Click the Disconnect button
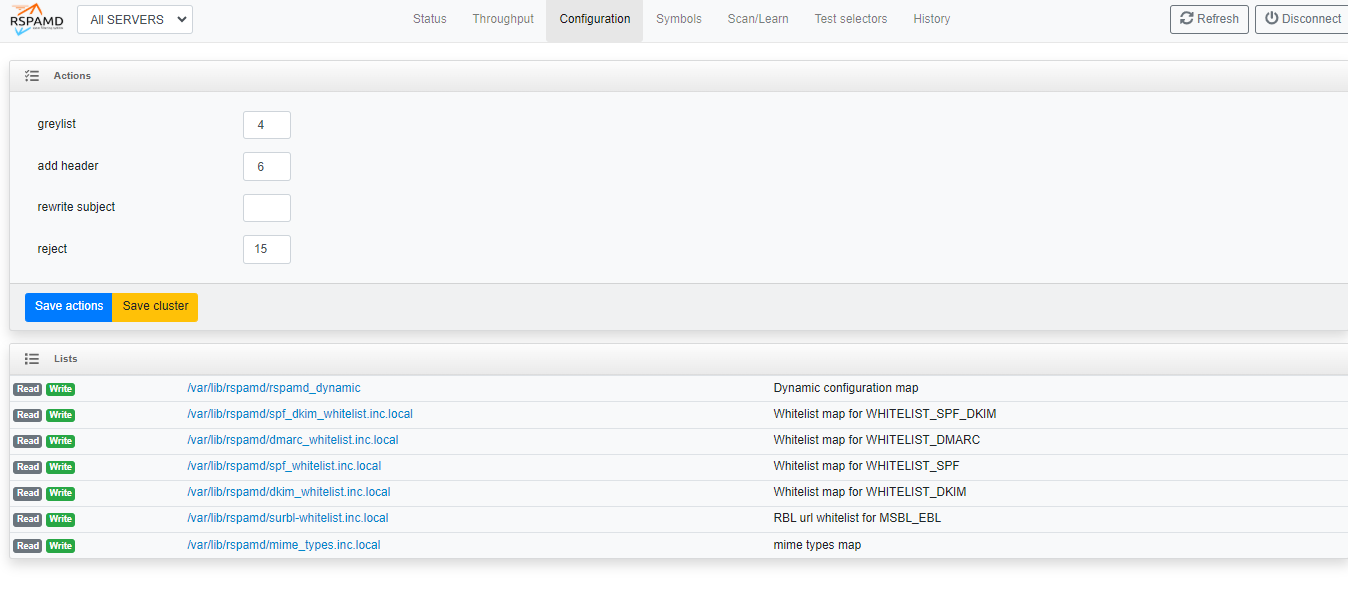This screenshot has height=611, width=1348. coord(1302,19)
